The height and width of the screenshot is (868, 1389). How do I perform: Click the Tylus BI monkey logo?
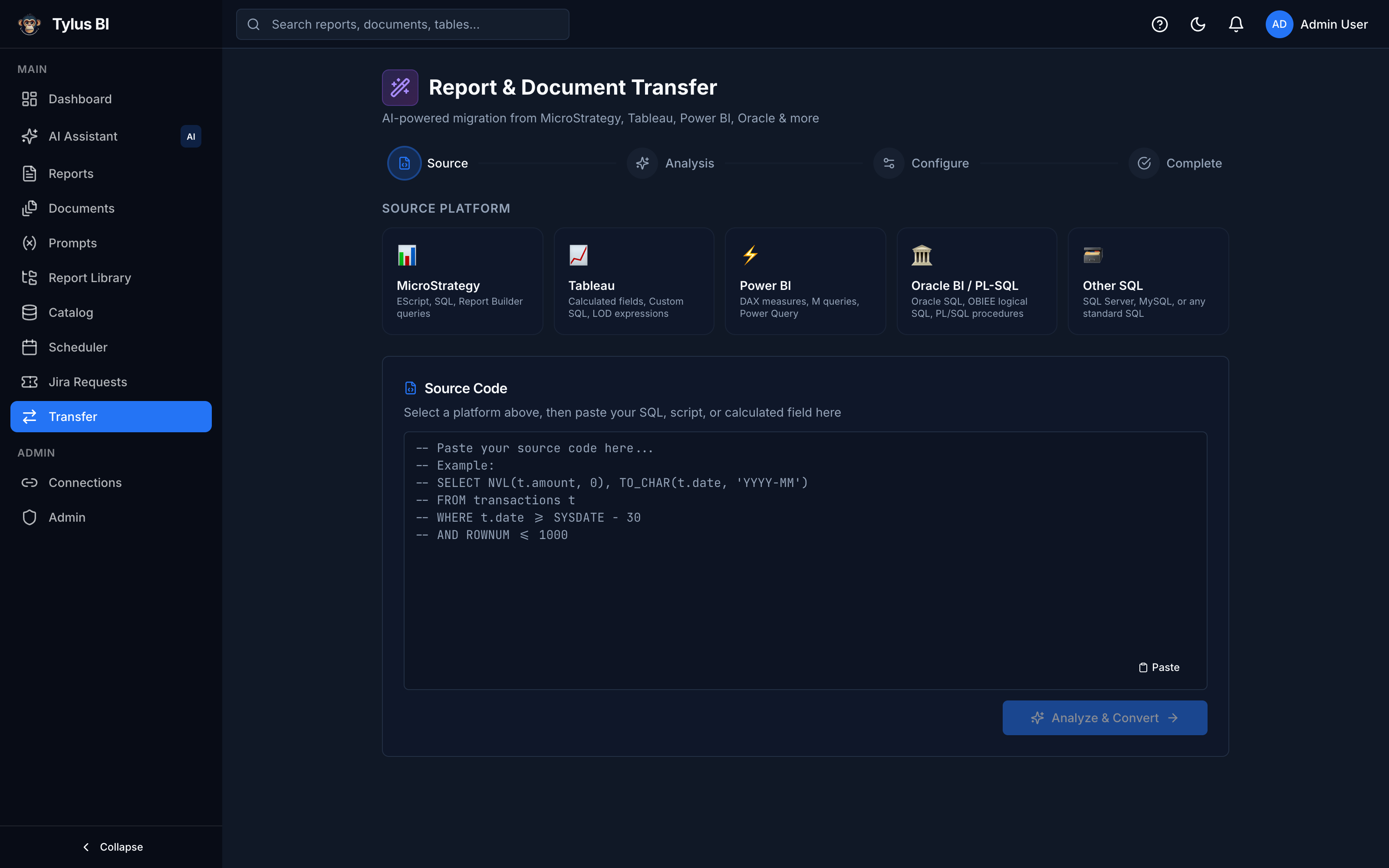pos(29,24)
